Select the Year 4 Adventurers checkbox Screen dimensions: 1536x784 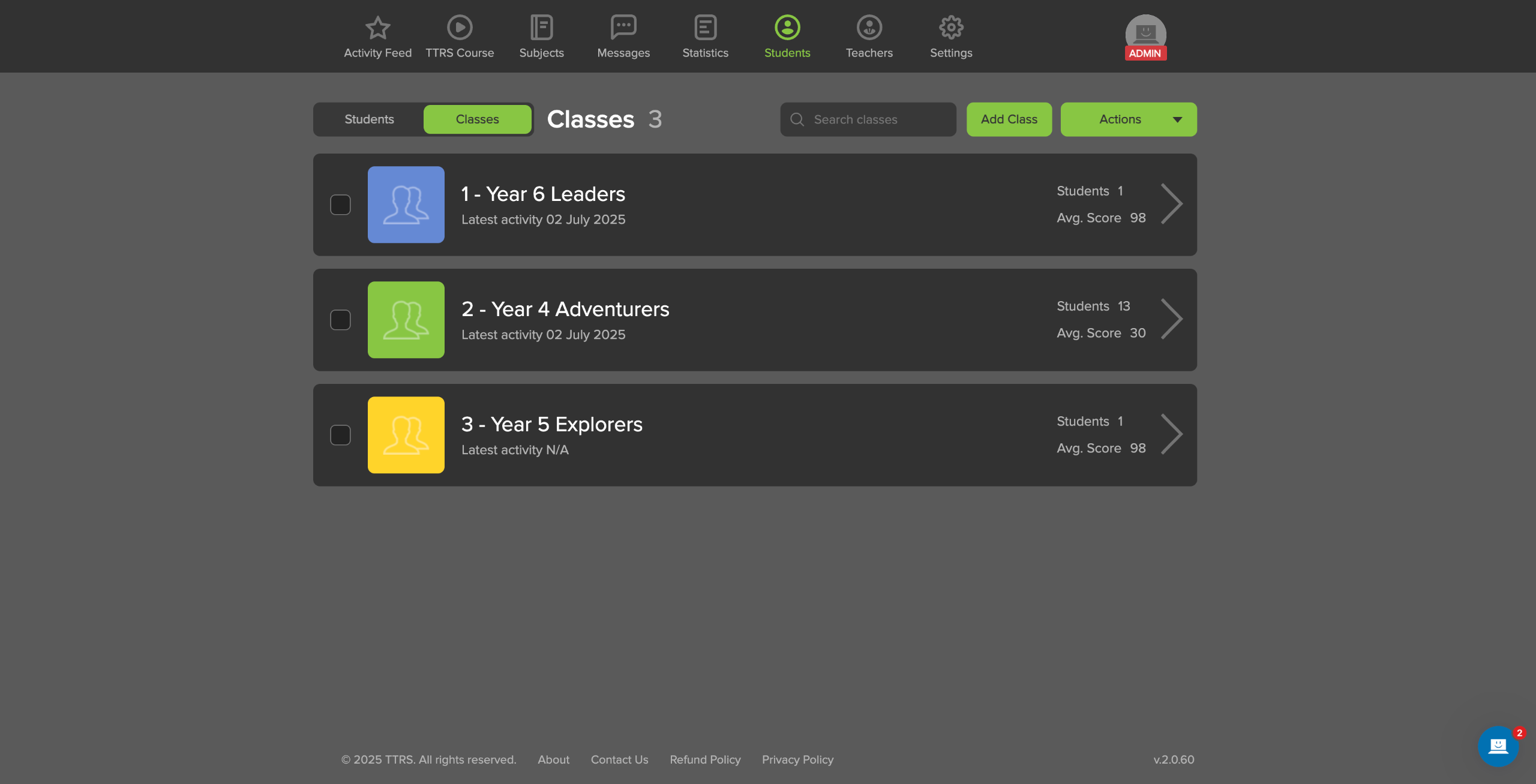coord(340,320)
